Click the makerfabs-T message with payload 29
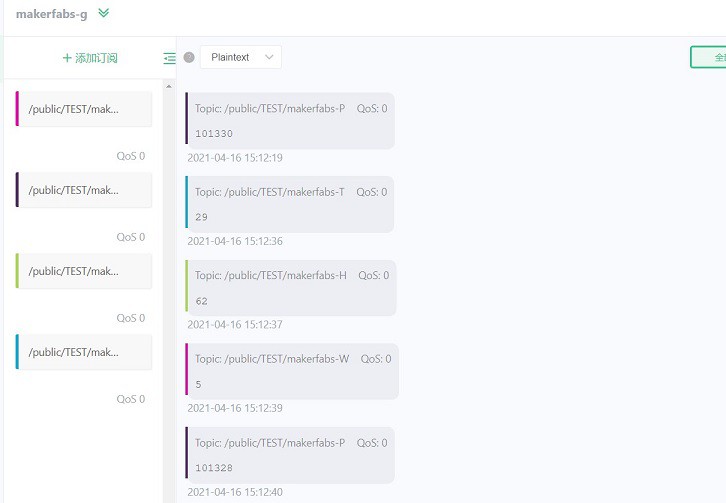Viewport: 726px width, 503px height. click(x=290, y=204)
